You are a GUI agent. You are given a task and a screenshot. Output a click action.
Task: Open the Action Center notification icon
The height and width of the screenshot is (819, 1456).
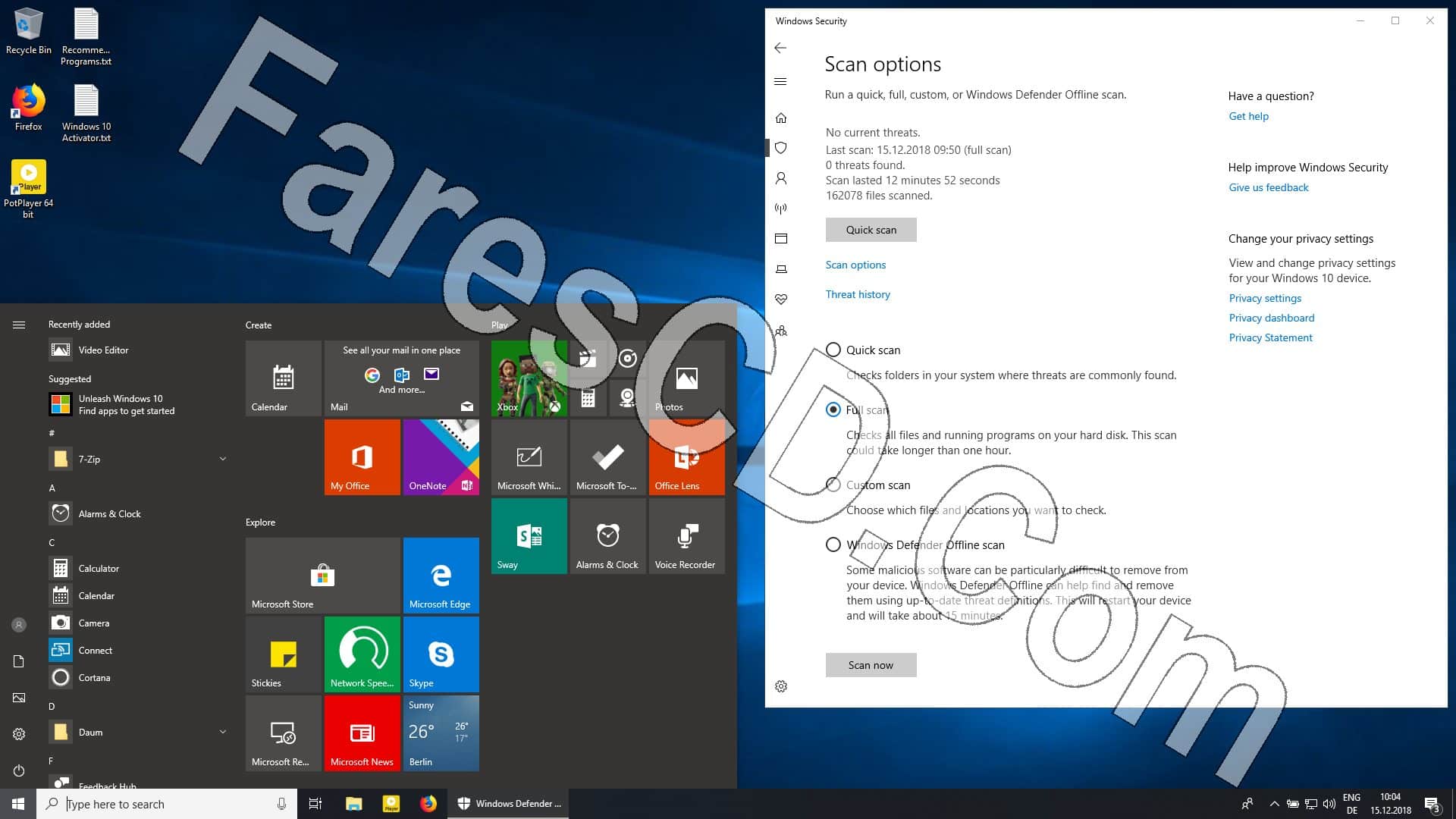(1432, 804)
